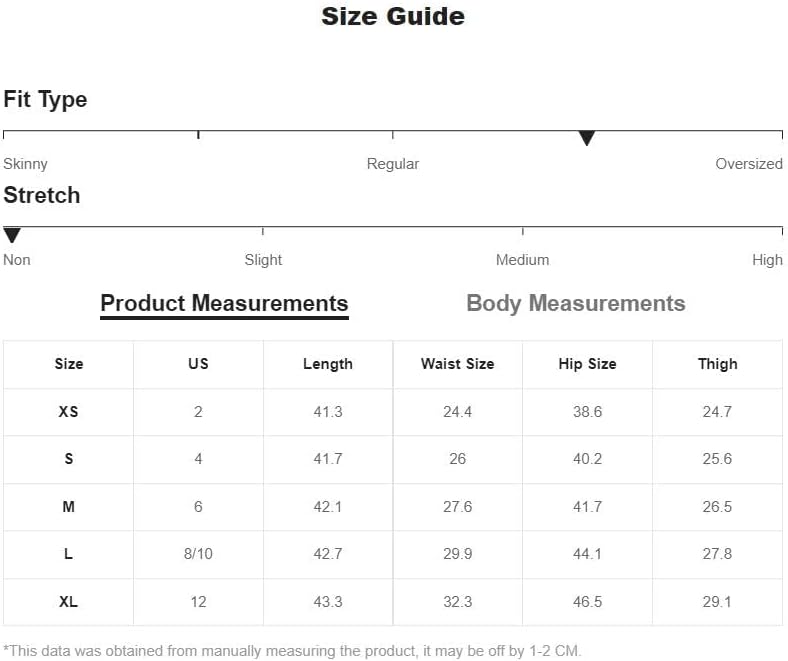This screenshot has width=788, height=661.
Task: Click the M size row label
Action: tap(68, 507)
